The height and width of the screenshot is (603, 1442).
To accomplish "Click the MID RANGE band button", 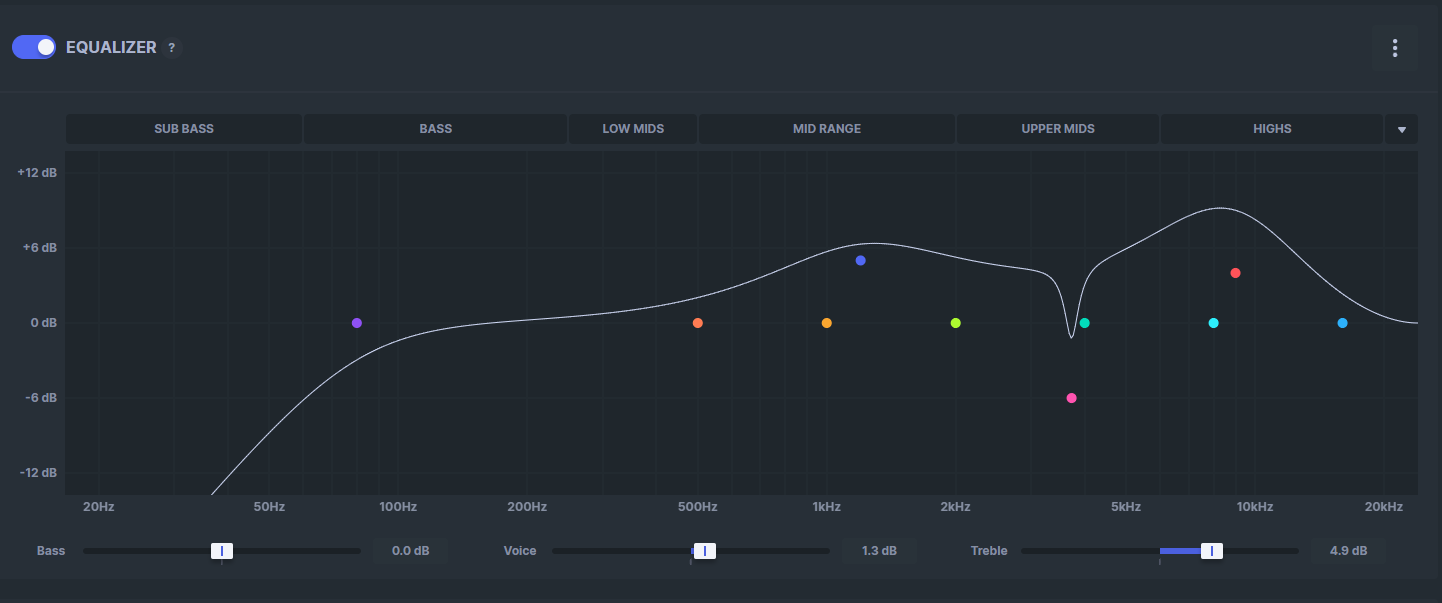I will 826,129.
